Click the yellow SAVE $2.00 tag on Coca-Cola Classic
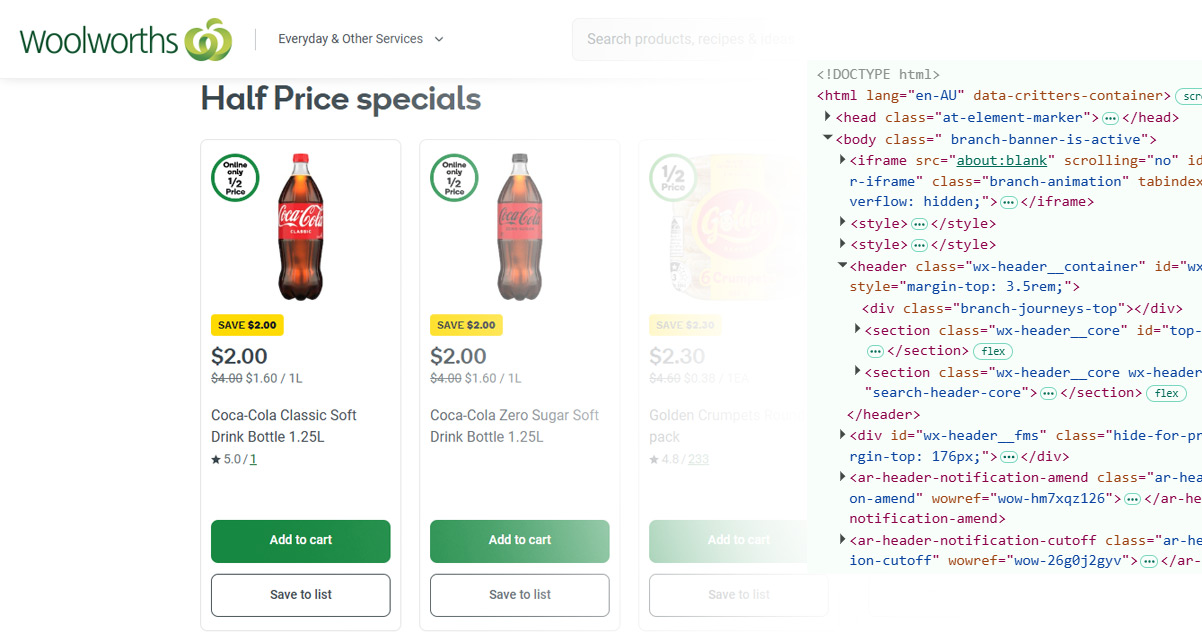Image resolution: width=1202 pixels, height=634 pixels. tap(247, 325)
